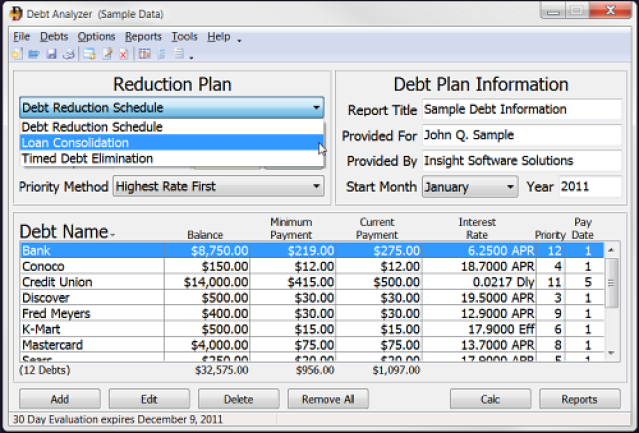Click the Priority column header

(x=550, y=235)
